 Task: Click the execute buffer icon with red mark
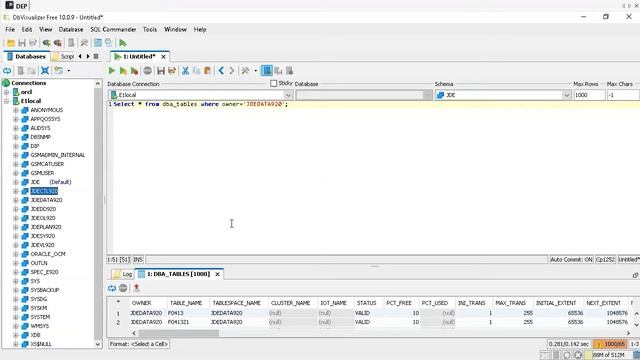[x=134, y=71]
